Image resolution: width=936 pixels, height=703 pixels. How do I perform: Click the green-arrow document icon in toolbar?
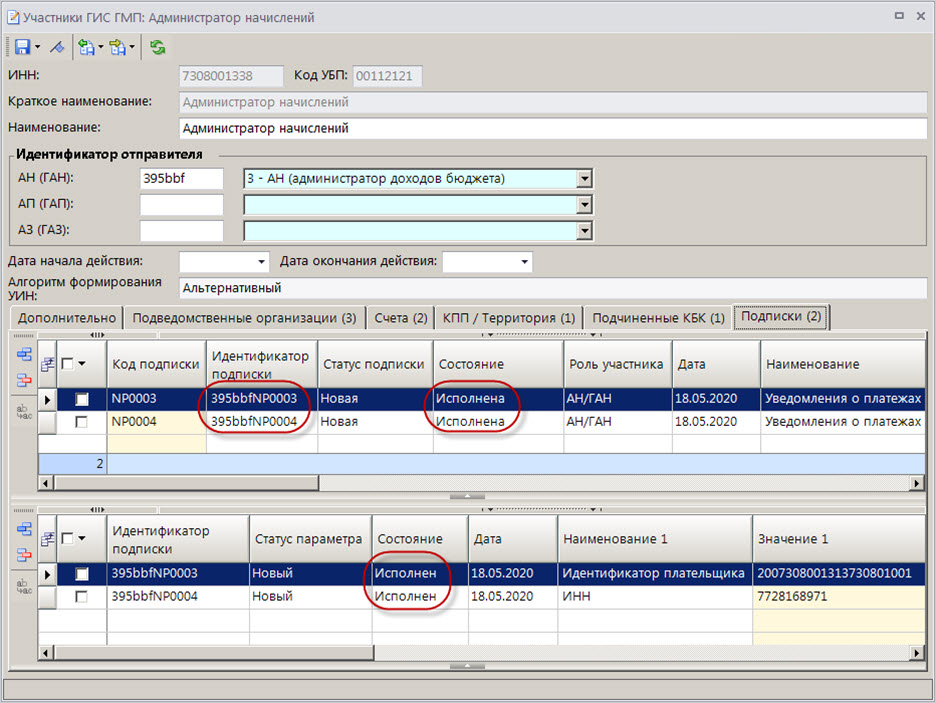click(87, 47)
